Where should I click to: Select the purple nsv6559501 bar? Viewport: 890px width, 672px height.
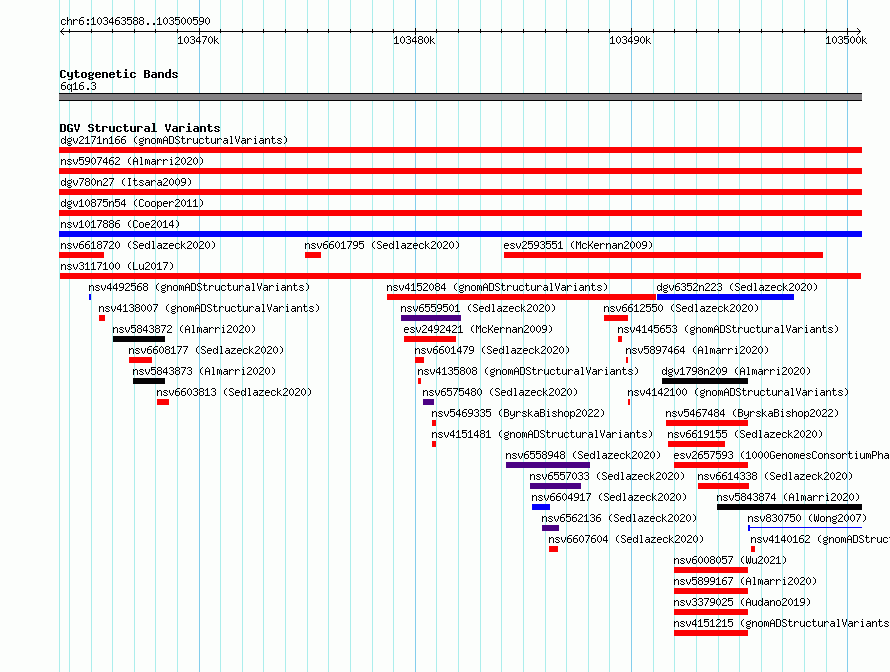pos(431,318)
